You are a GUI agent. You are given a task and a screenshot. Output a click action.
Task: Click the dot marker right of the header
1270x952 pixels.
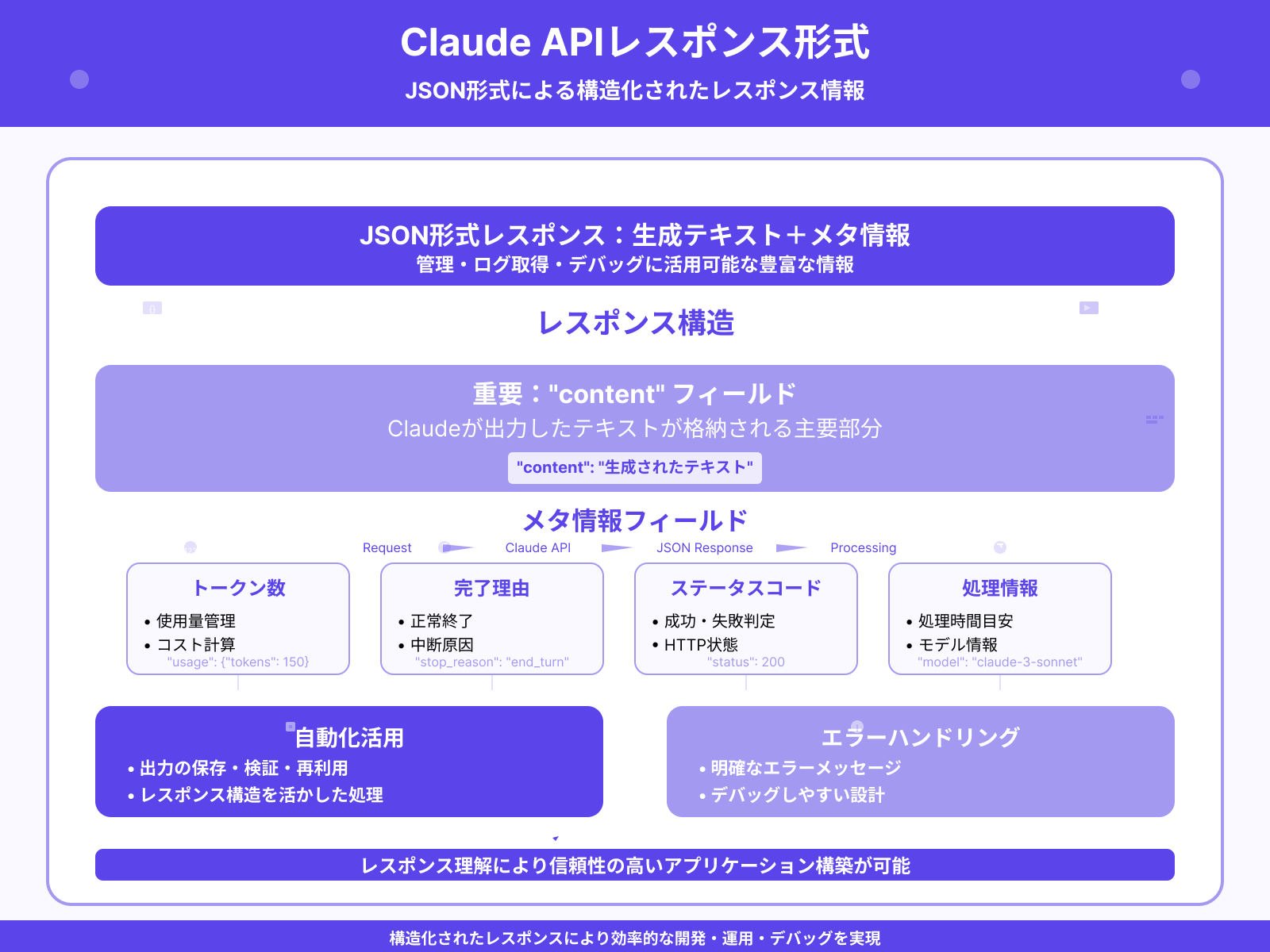pos(1189,78)
